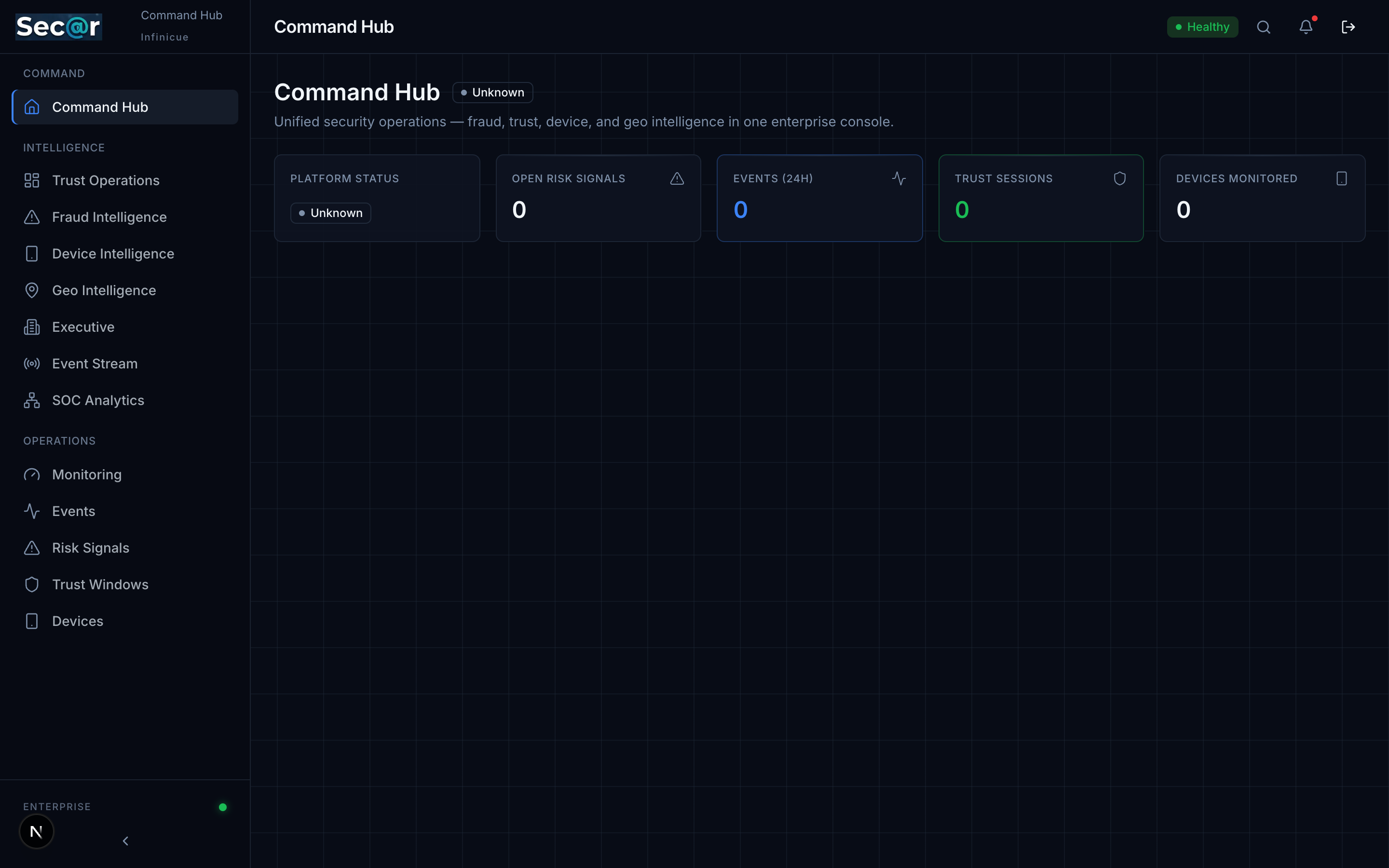Click the Devices Monitored value
The width and height of the screenshot is (1389, 868).
tap(1184, 210)
